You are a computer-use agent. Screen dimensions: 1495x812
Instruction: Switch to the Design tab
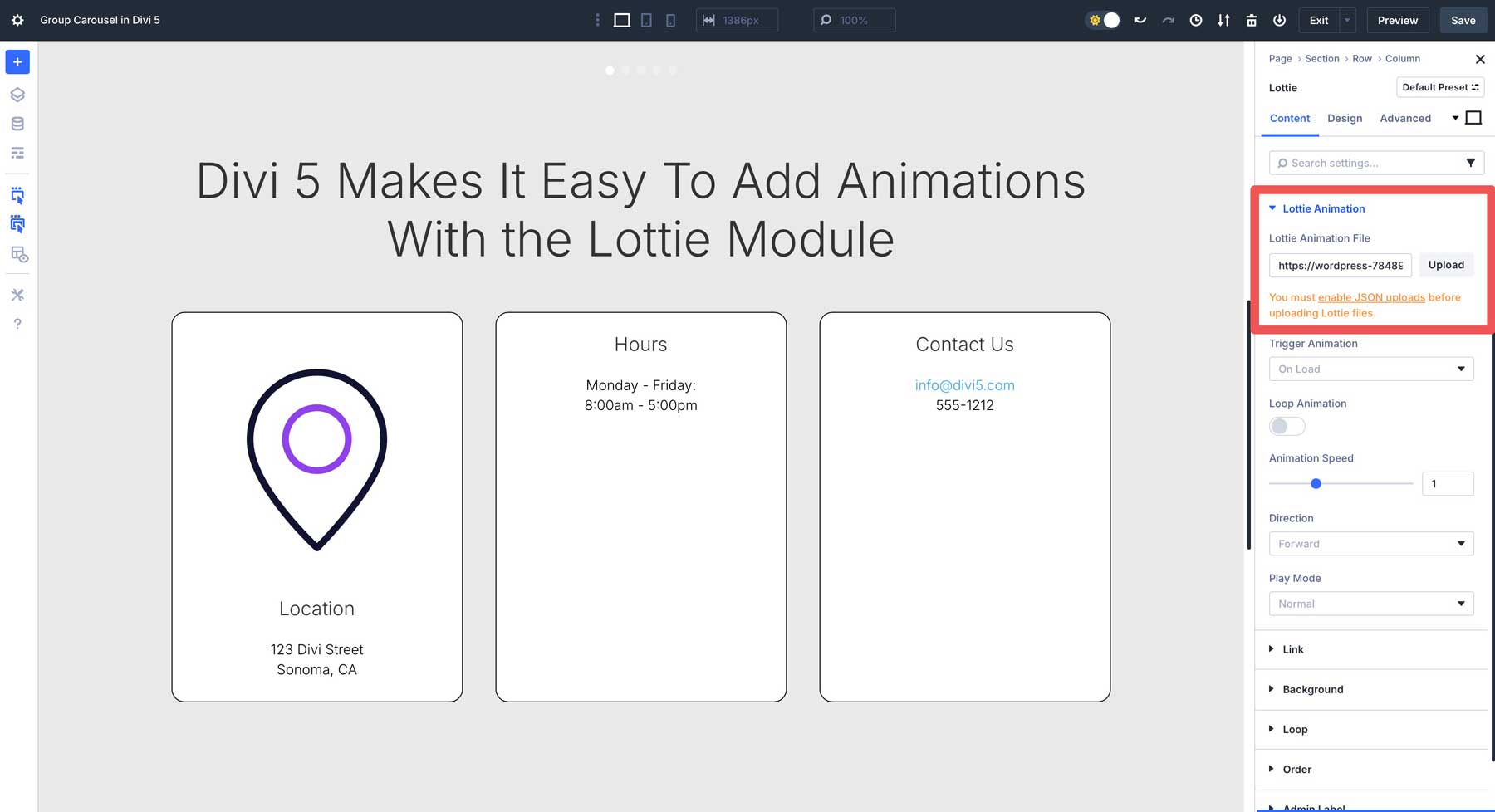(1345, 118)
